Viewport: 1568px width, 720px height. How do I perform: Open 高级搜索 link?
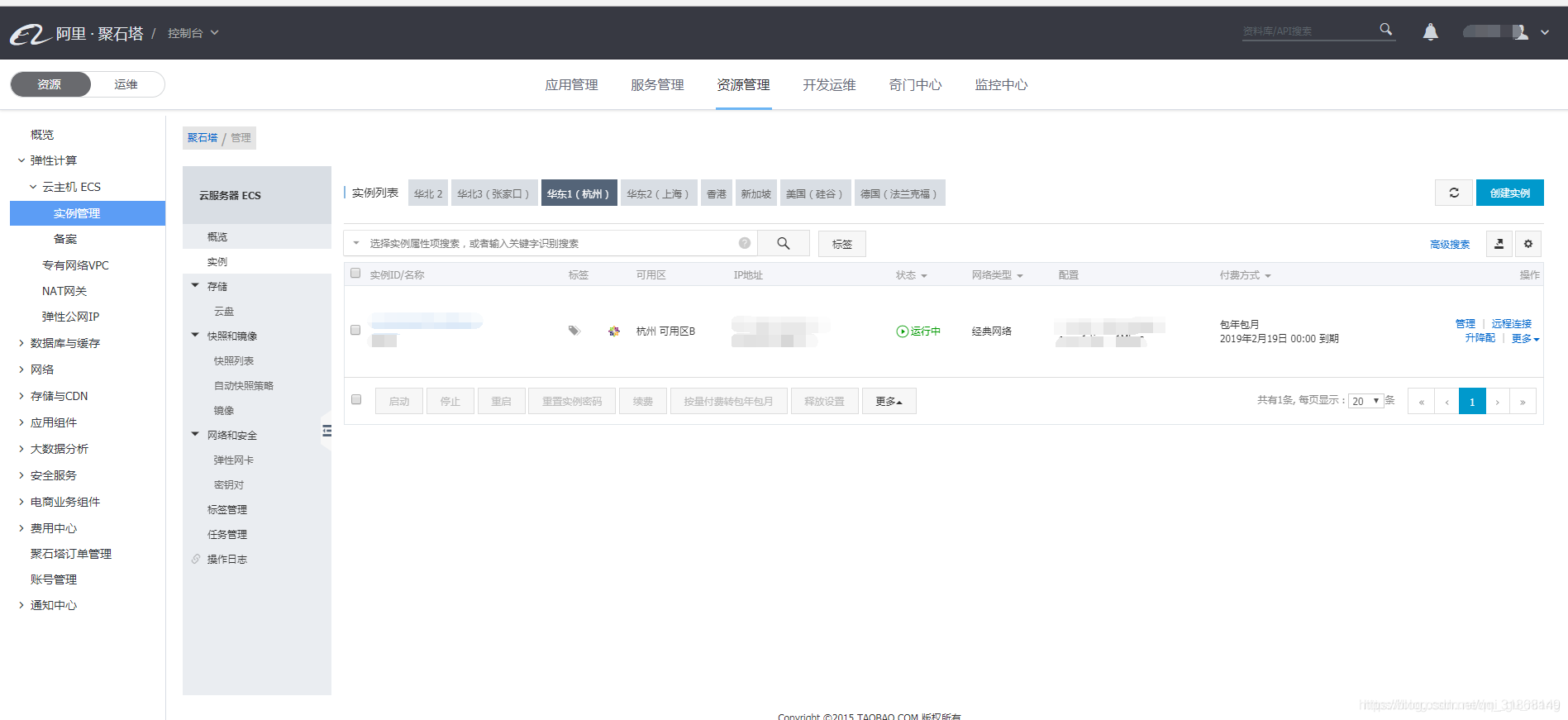(x=1450, y=245)
